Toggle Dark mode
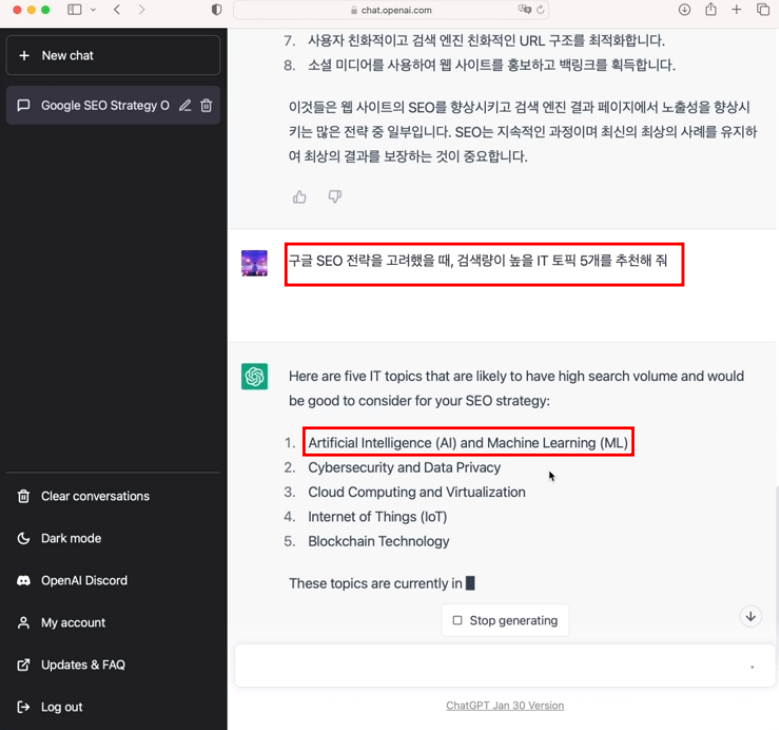Screen dimensions: 779x730 point(113,538)
